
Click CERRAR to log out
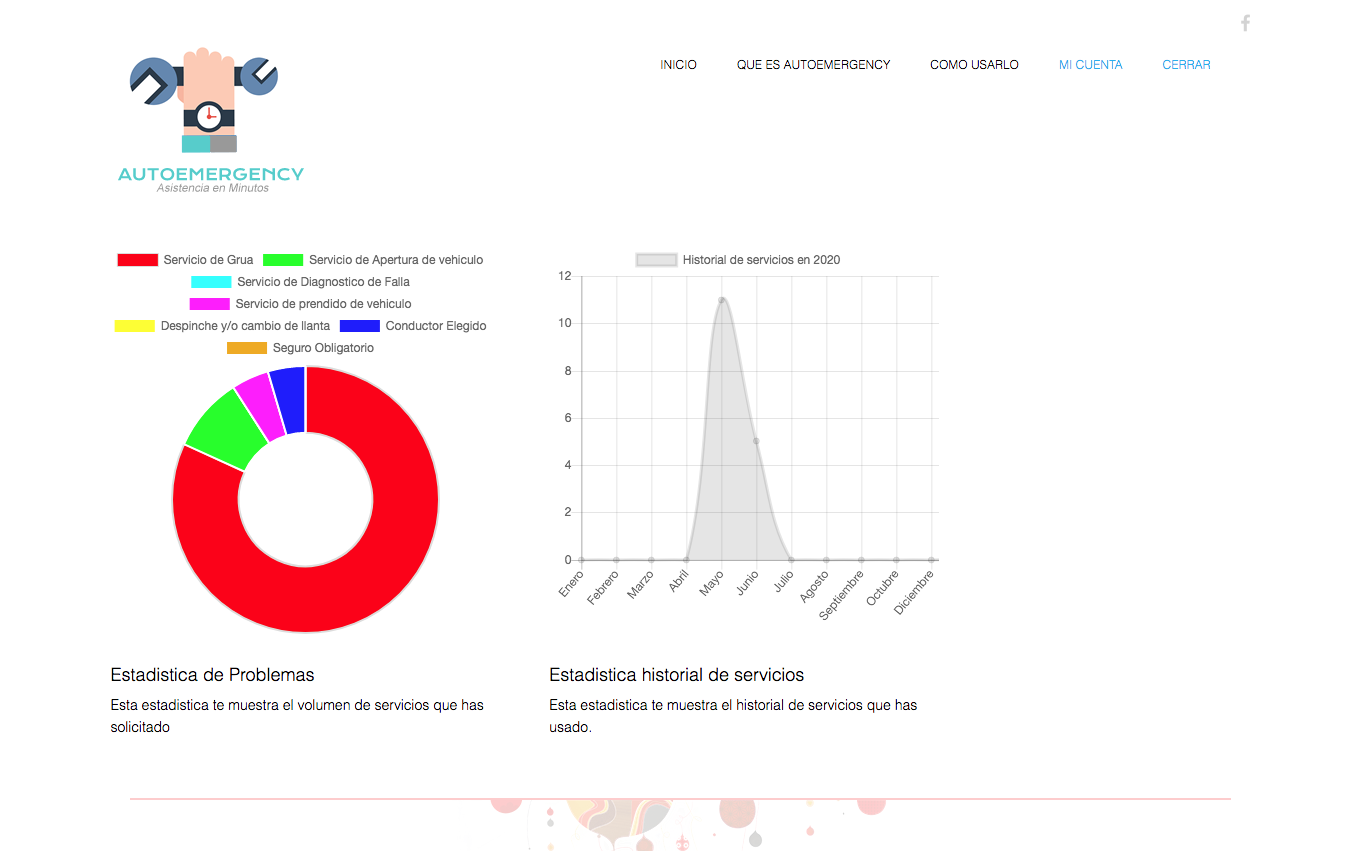[x=1186, y=65]
